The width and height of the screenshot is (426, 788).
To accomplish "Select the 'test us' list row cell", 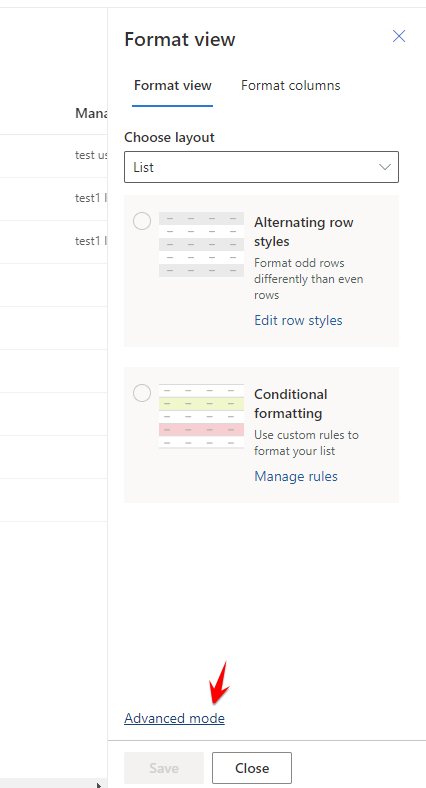I will pos(91,155).
